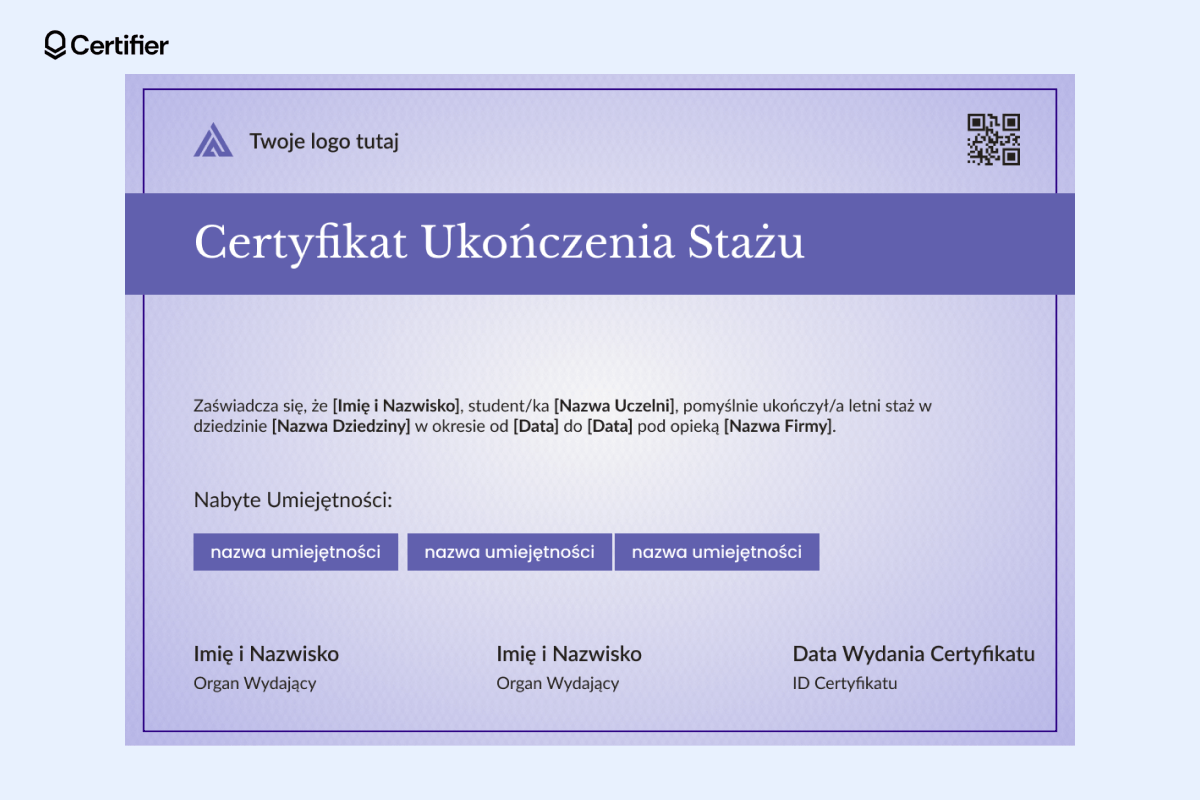Select 'Data Wydania Certyfikatu' text

coord(914,654)
